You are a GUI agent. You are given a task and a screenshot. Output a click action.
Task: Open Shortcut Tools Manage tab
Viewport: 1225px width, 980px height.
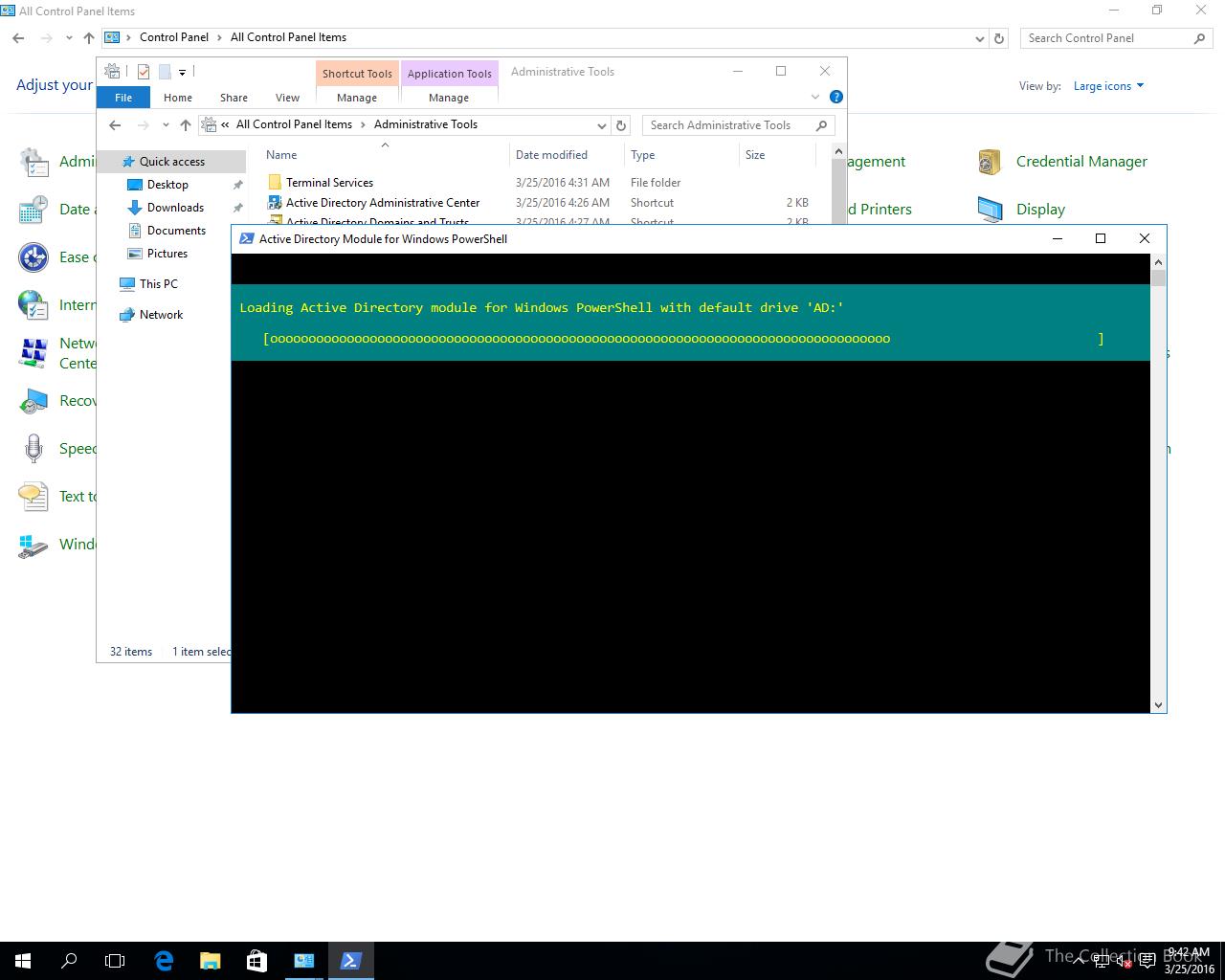(357, 98)
